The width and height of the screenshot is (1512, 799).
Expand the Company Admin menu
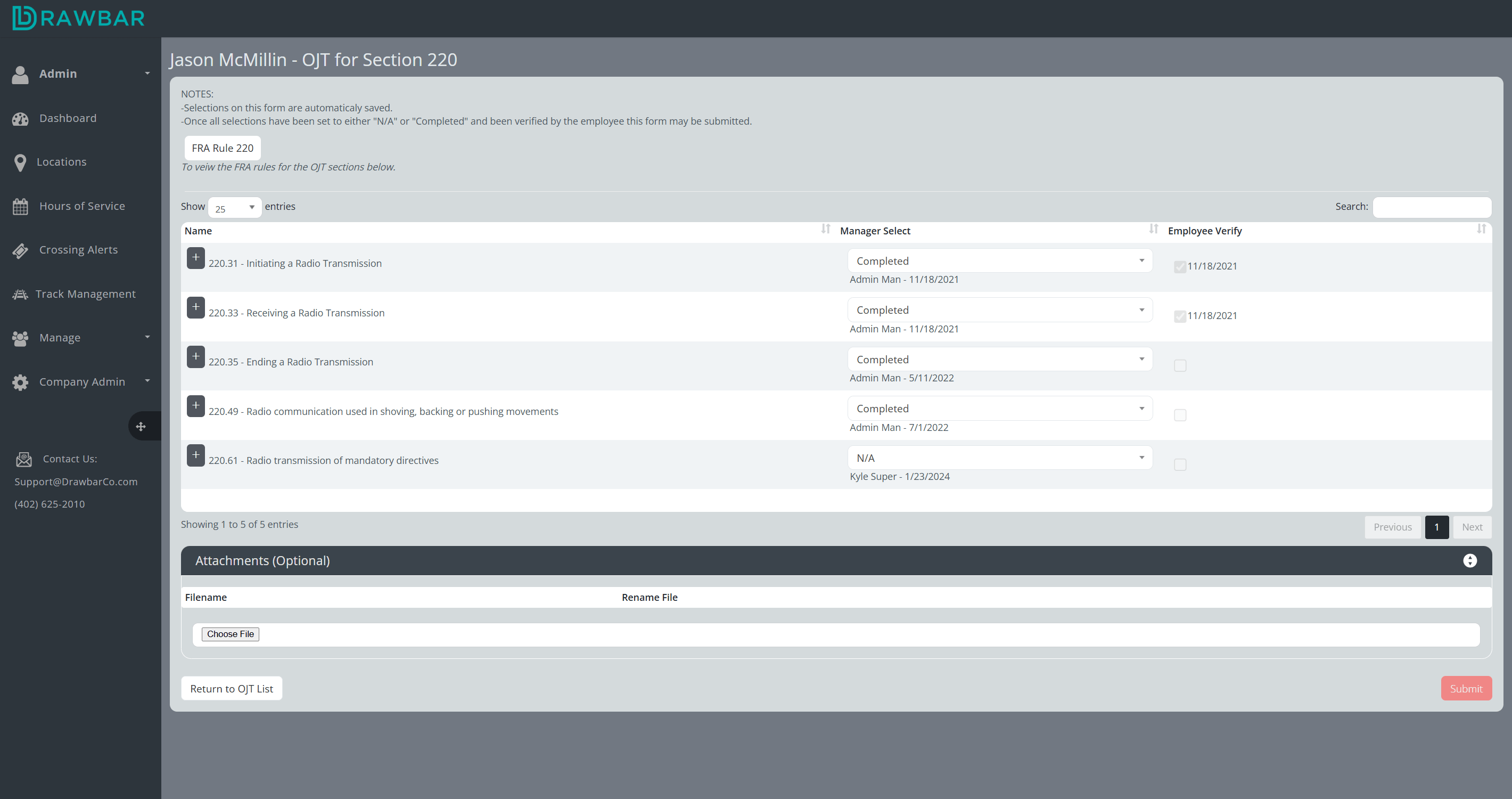pyautogui.click(x=81, y=381)
